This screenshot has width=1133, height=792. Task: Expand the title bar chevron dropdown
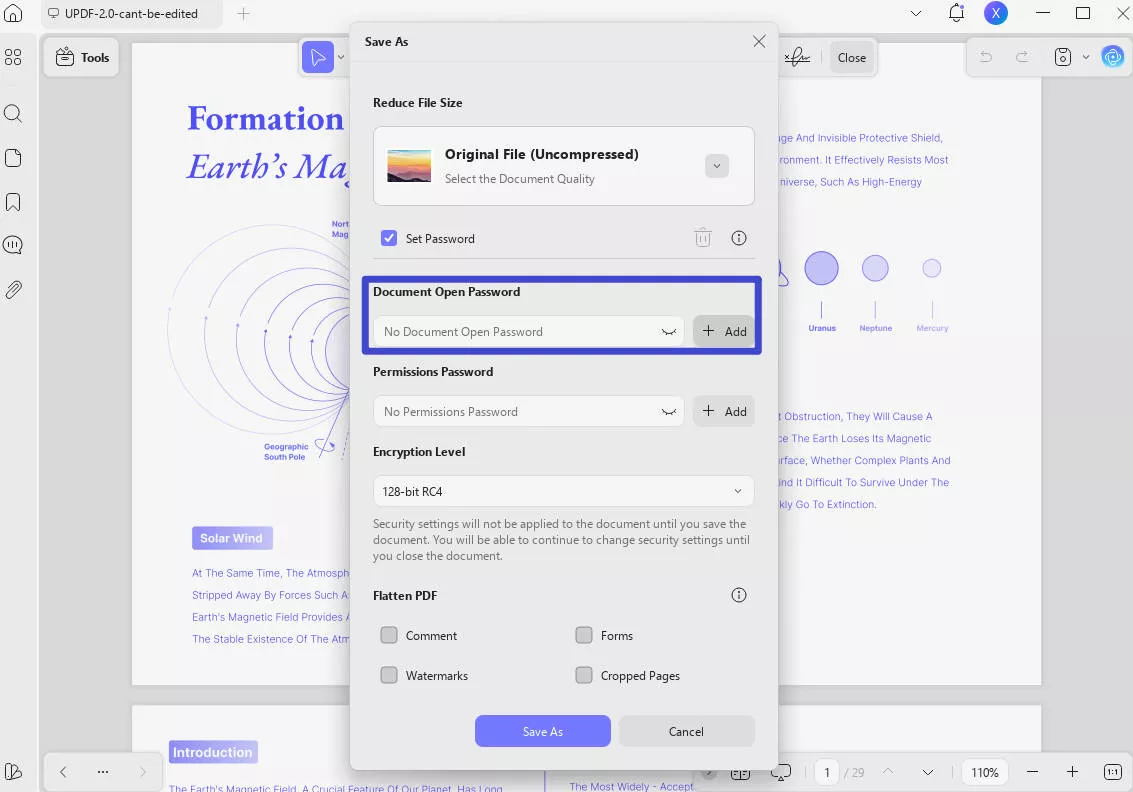tap(916, 13)
